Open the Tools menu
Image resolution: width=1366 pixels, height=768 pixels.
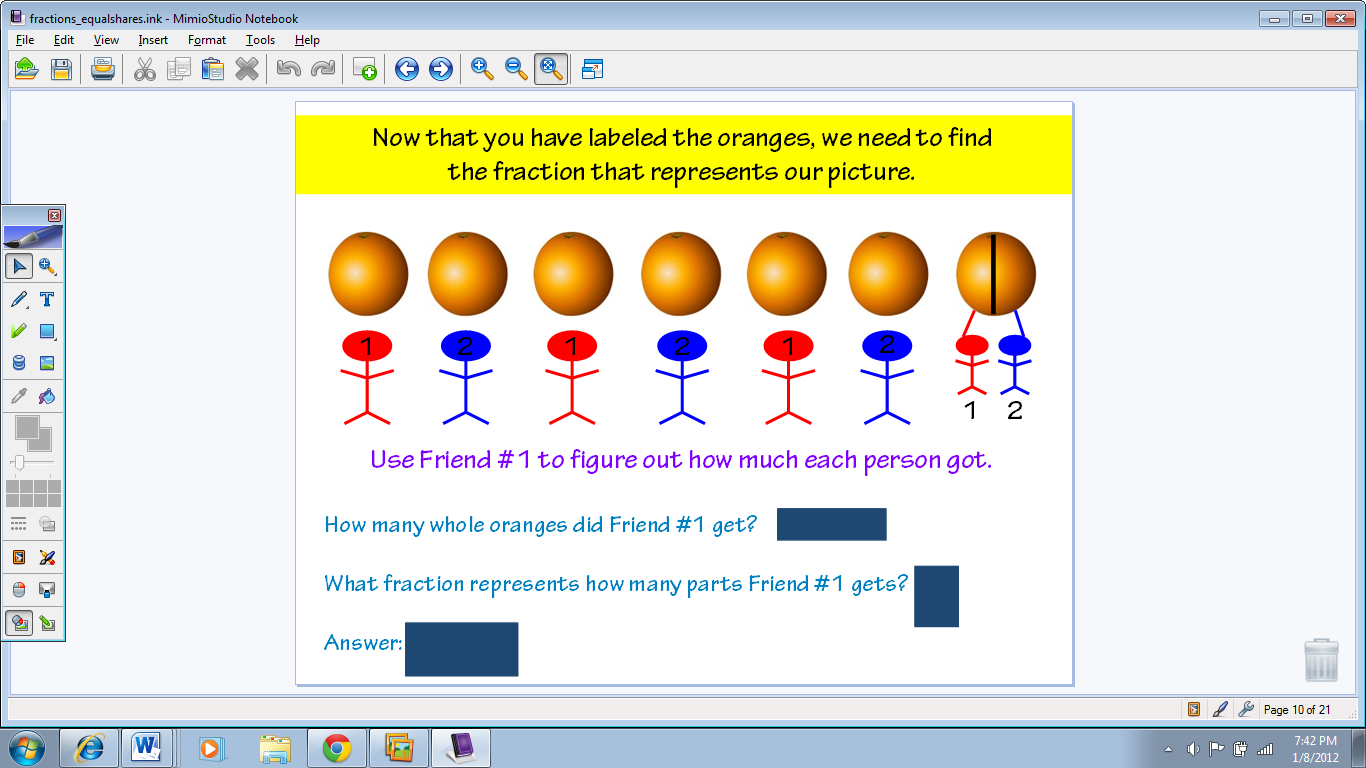260,40
